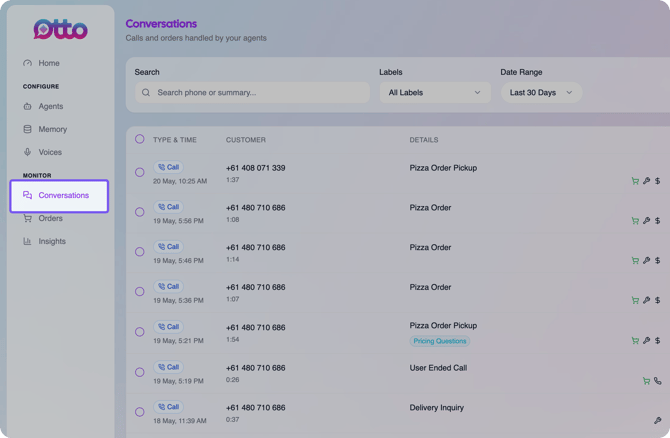Click the Call badge on the 19 May 5:56 PM row
The height and width of the screenshot is (438, 670).
(168, 207)
